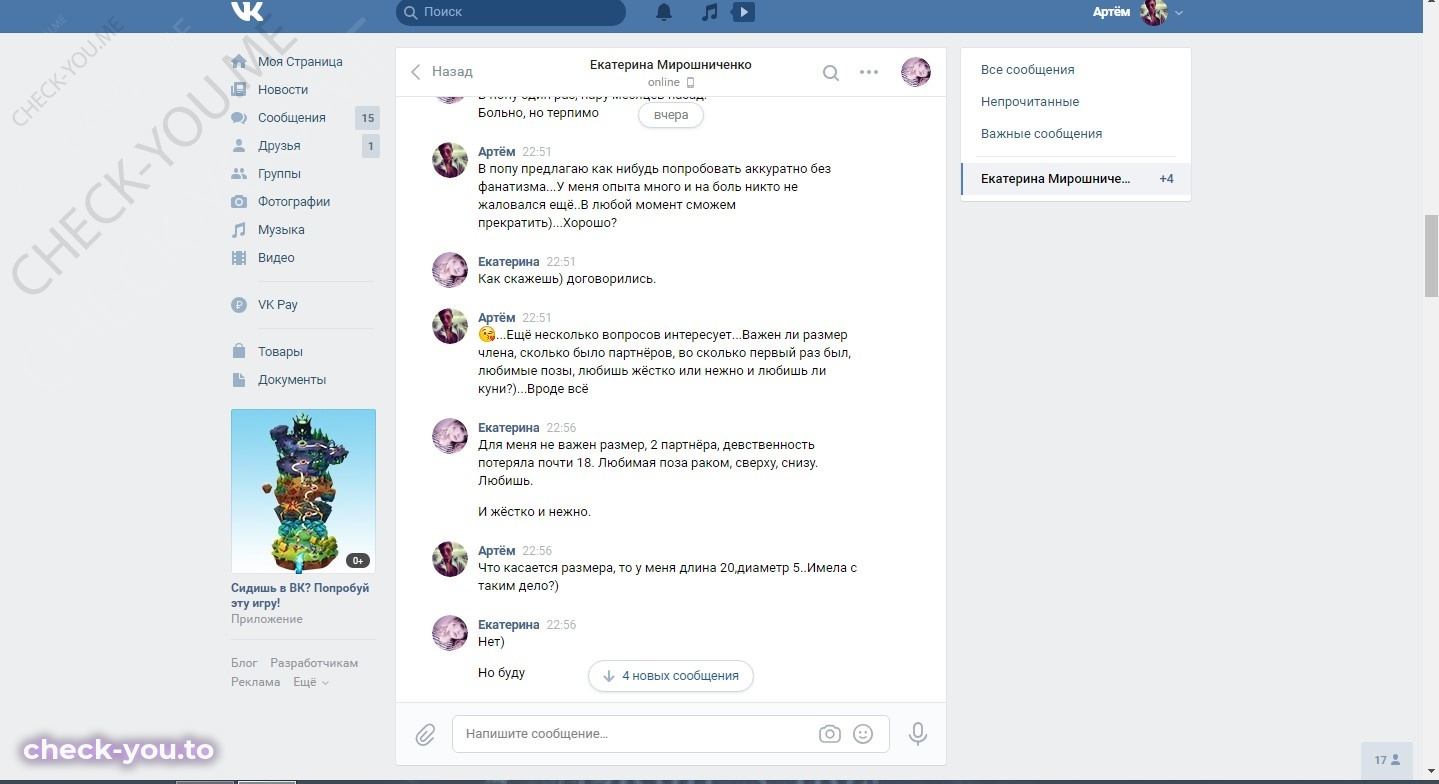
Task: Click the page vertical scrollbar thumb
Action: tap(1431, 255)
